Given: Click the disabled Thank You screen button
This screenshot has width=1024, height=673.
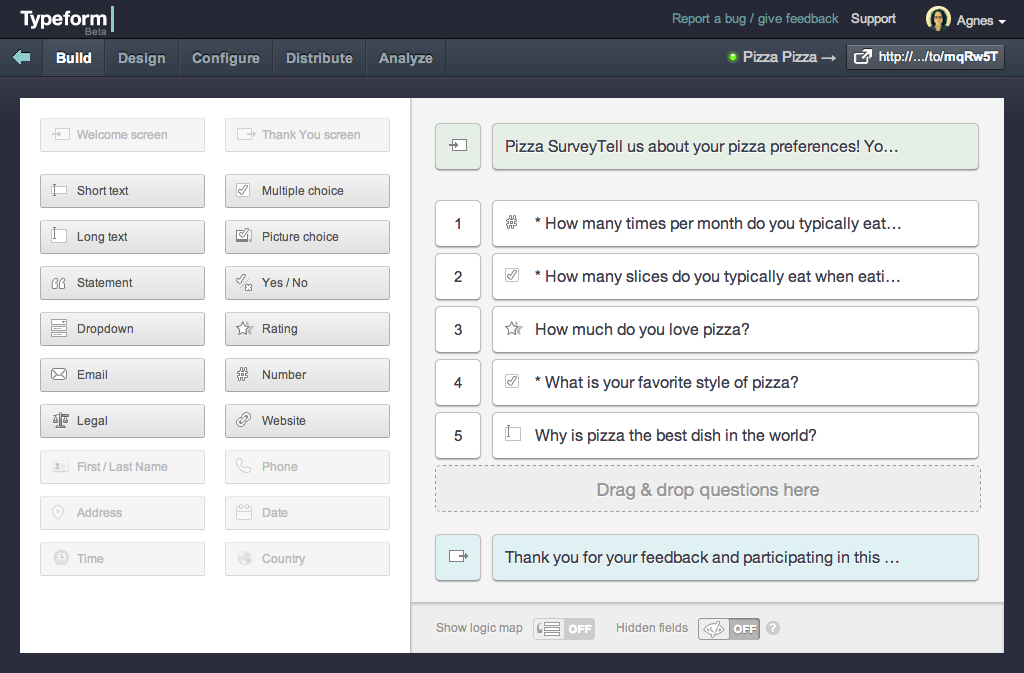Looking at the screenshot, I should pos(308,135).
